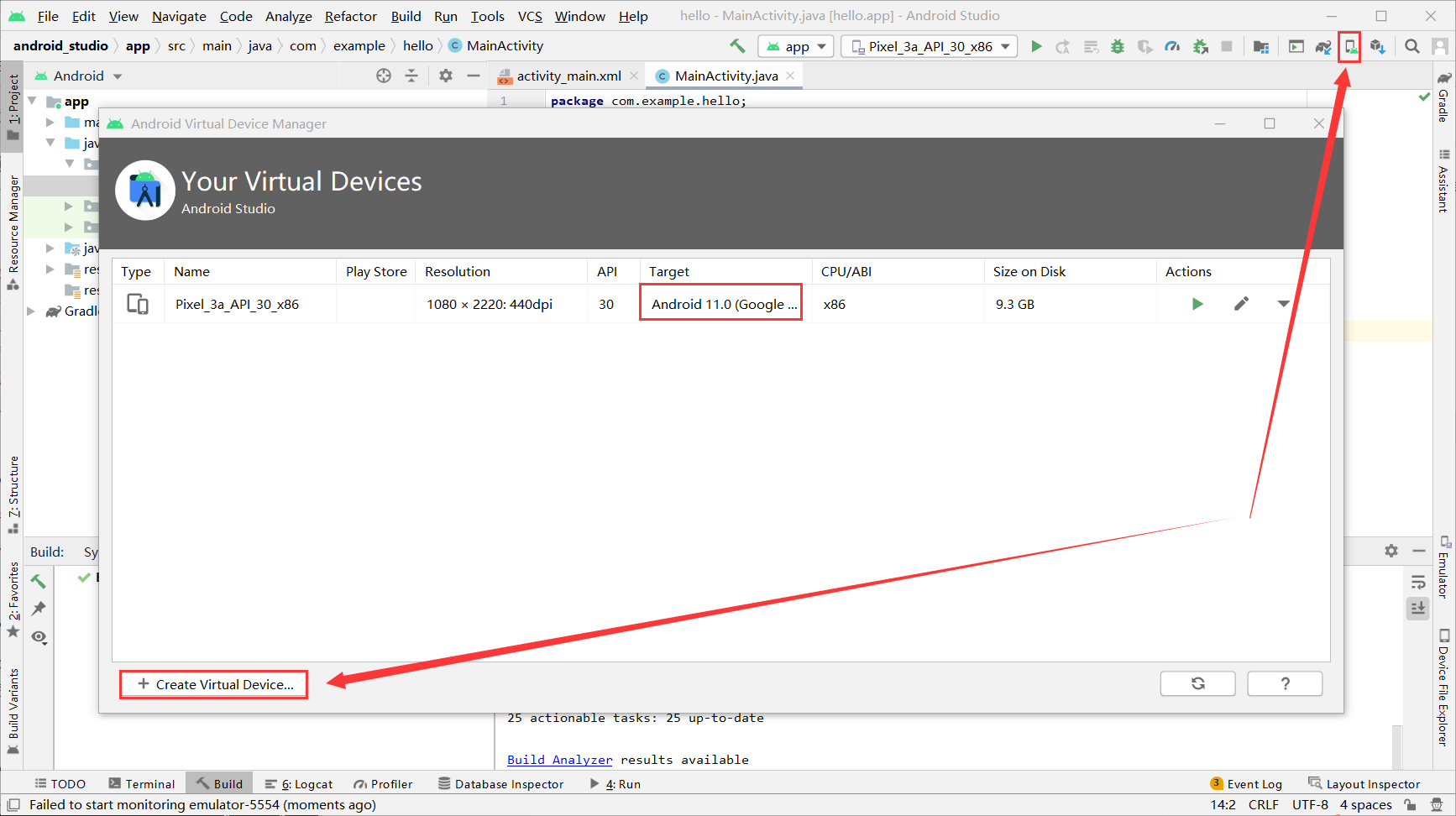
Task: Click Create Virtual Device button
Action: tap(213, 684)
